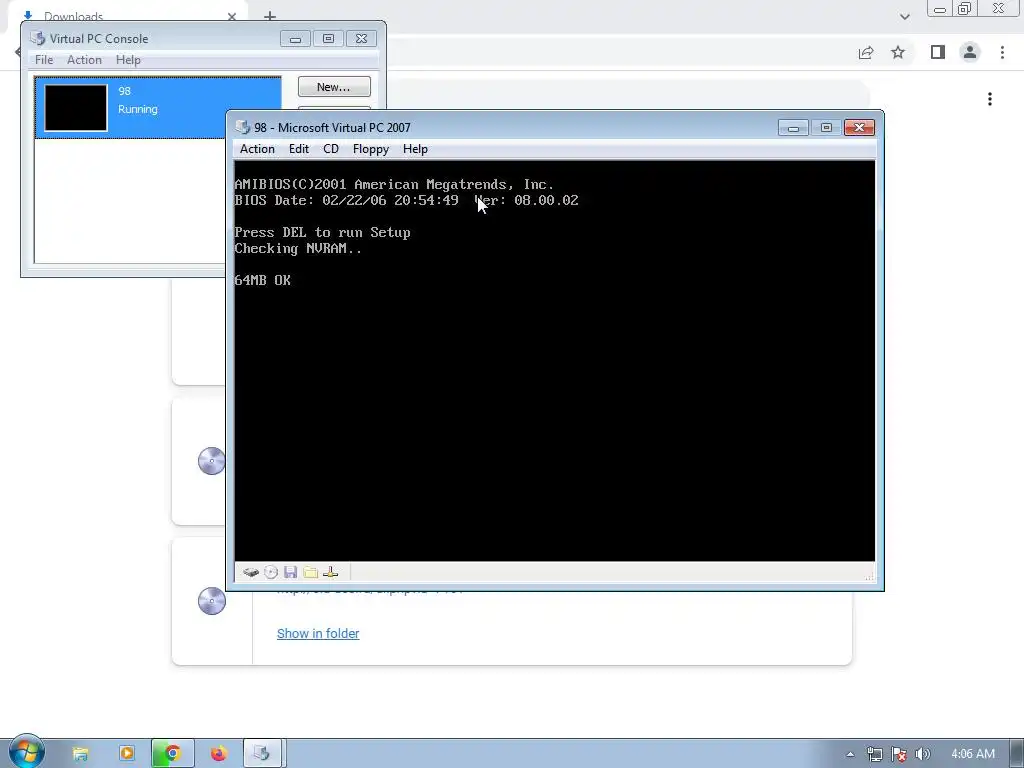Click the 4:06 AM taskbar clock
Viewport: 1024px width, 768px height.
click(973, 754)
